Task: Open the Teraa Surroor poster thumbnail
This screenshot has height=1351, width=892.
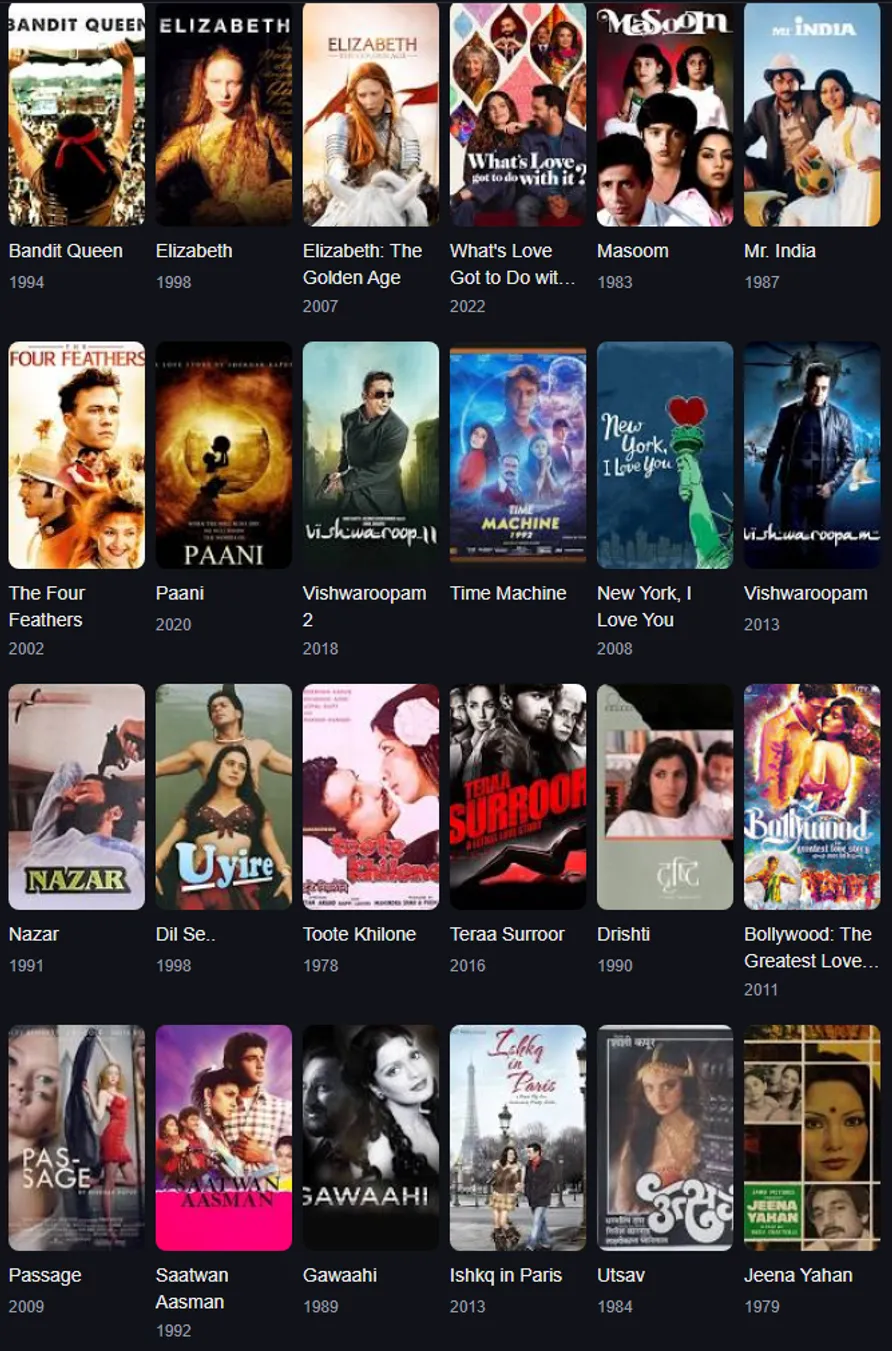Action: click(518, 796)
